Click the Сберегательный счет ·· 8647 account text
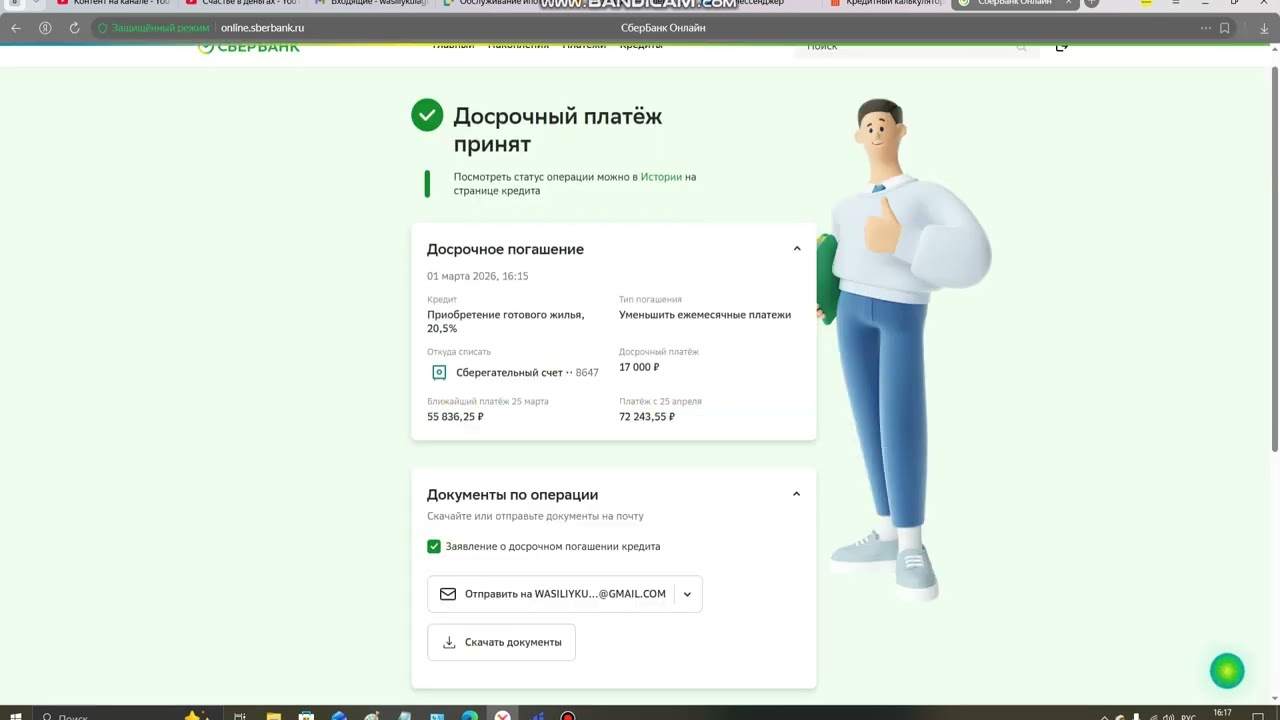This screenshot has width=1280, height=720. click(x=527, y=373)
